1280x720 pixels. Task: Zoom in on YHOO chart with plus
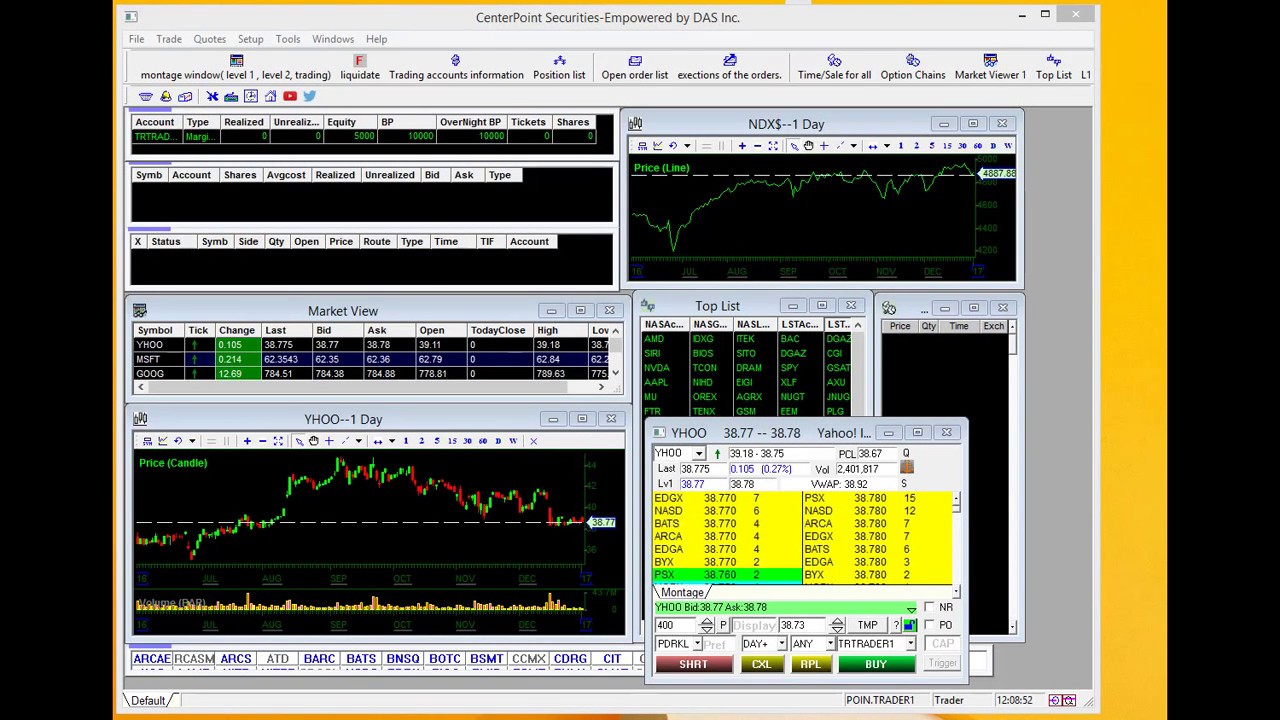[247, 441]
